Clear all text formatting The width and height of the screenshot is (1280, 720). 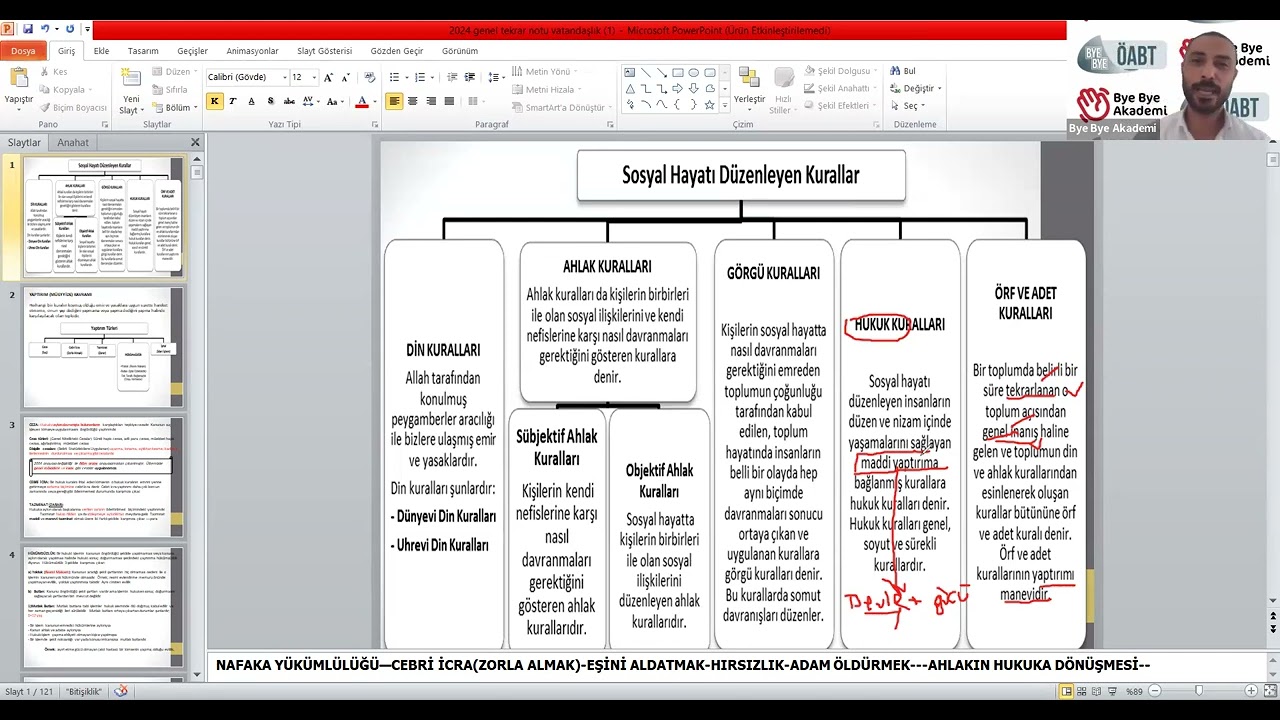coord(370,77)
